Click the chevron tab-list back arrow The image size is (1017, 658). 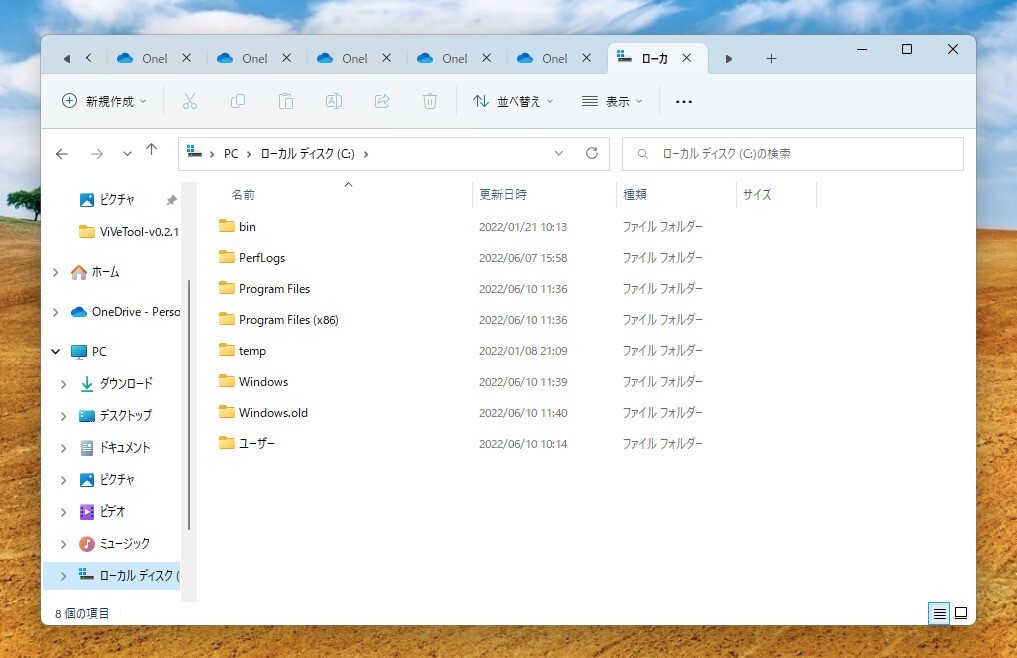coord(89,58)
